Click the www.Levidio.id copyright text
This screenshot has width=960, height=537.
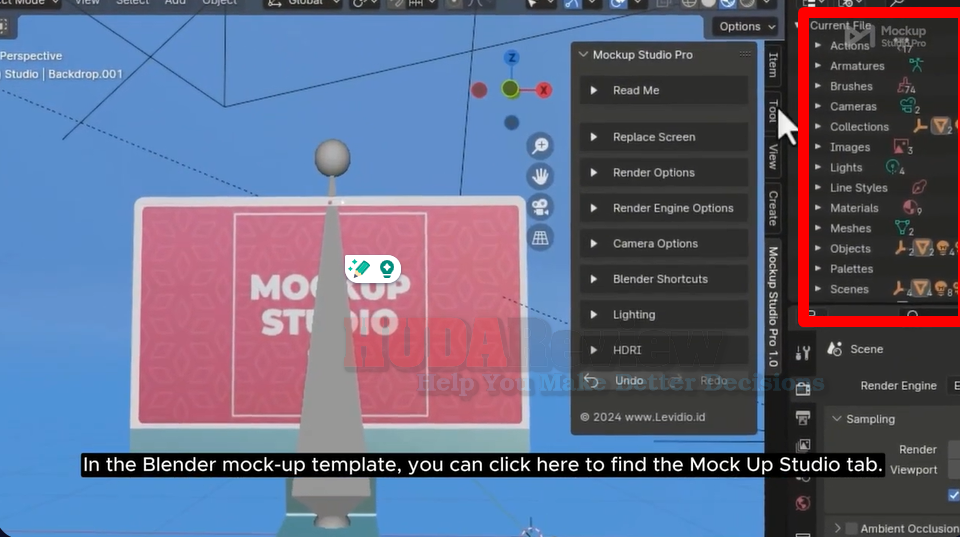pos(642,417)
